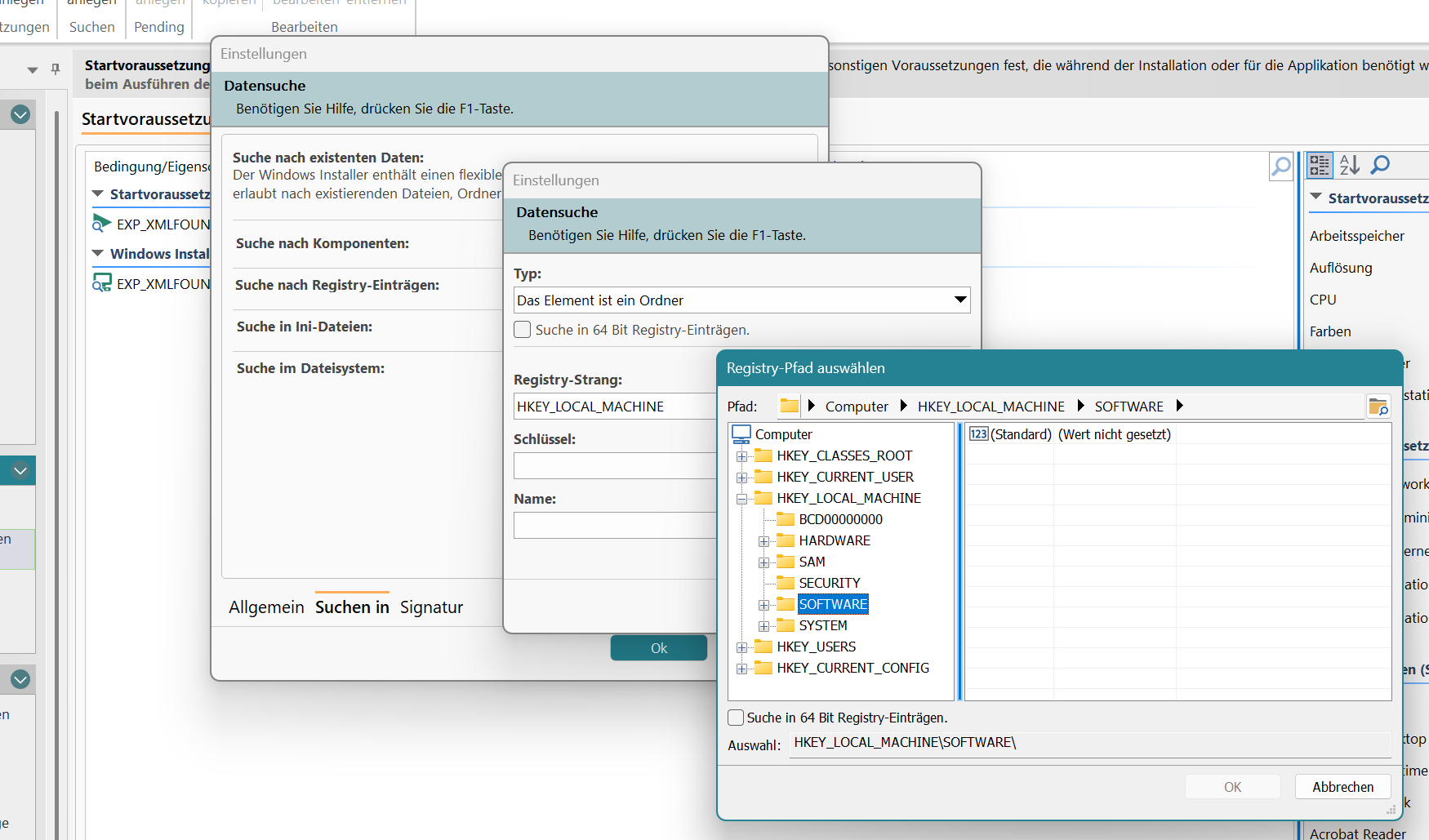Expand the HARDWARE registry key
The image size is (1429, 840).
763,541
